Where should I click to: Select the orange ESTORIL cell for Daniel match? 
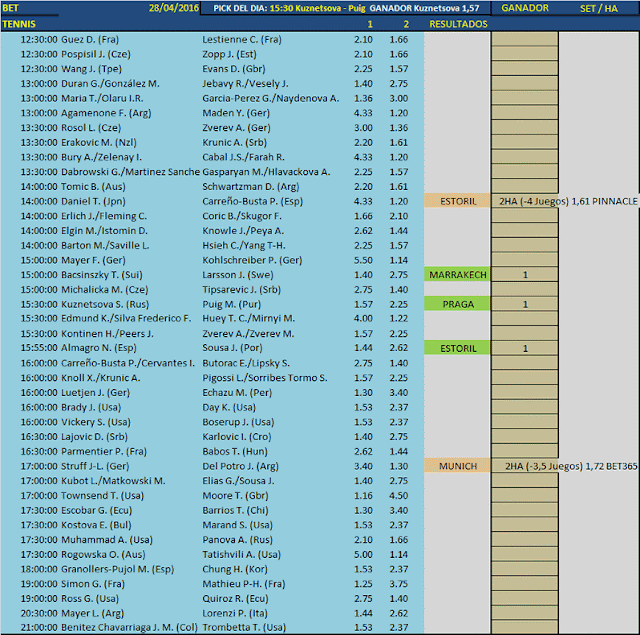(x=458, y=201)
